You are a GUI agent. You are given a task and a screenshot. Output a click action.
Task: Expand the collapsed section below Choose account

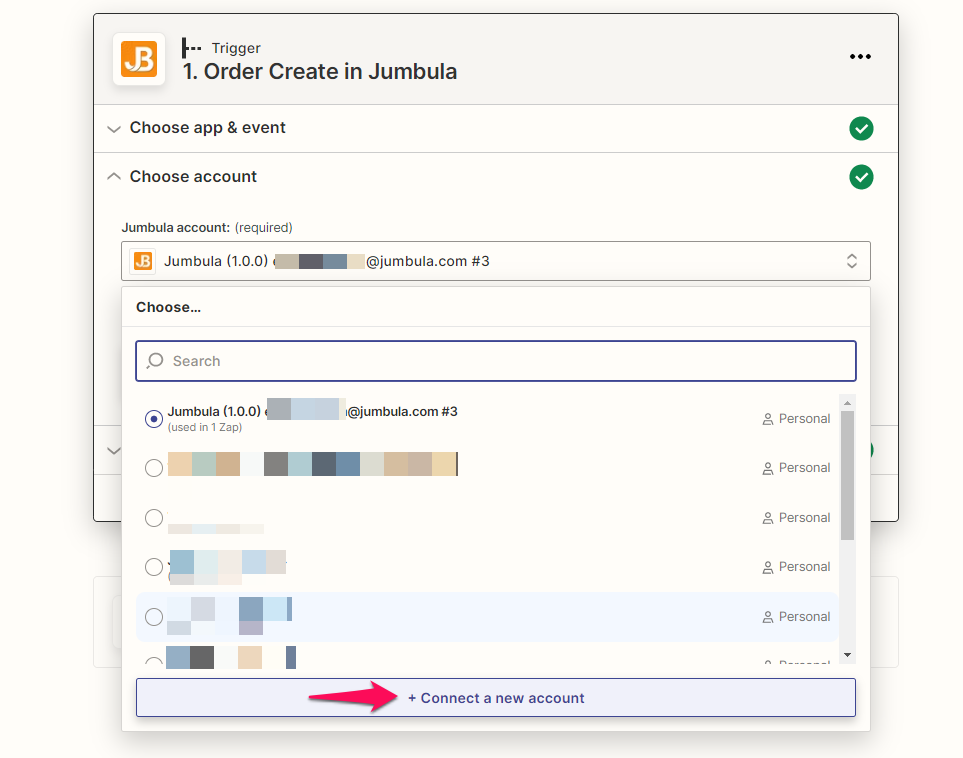click(114, 450)
